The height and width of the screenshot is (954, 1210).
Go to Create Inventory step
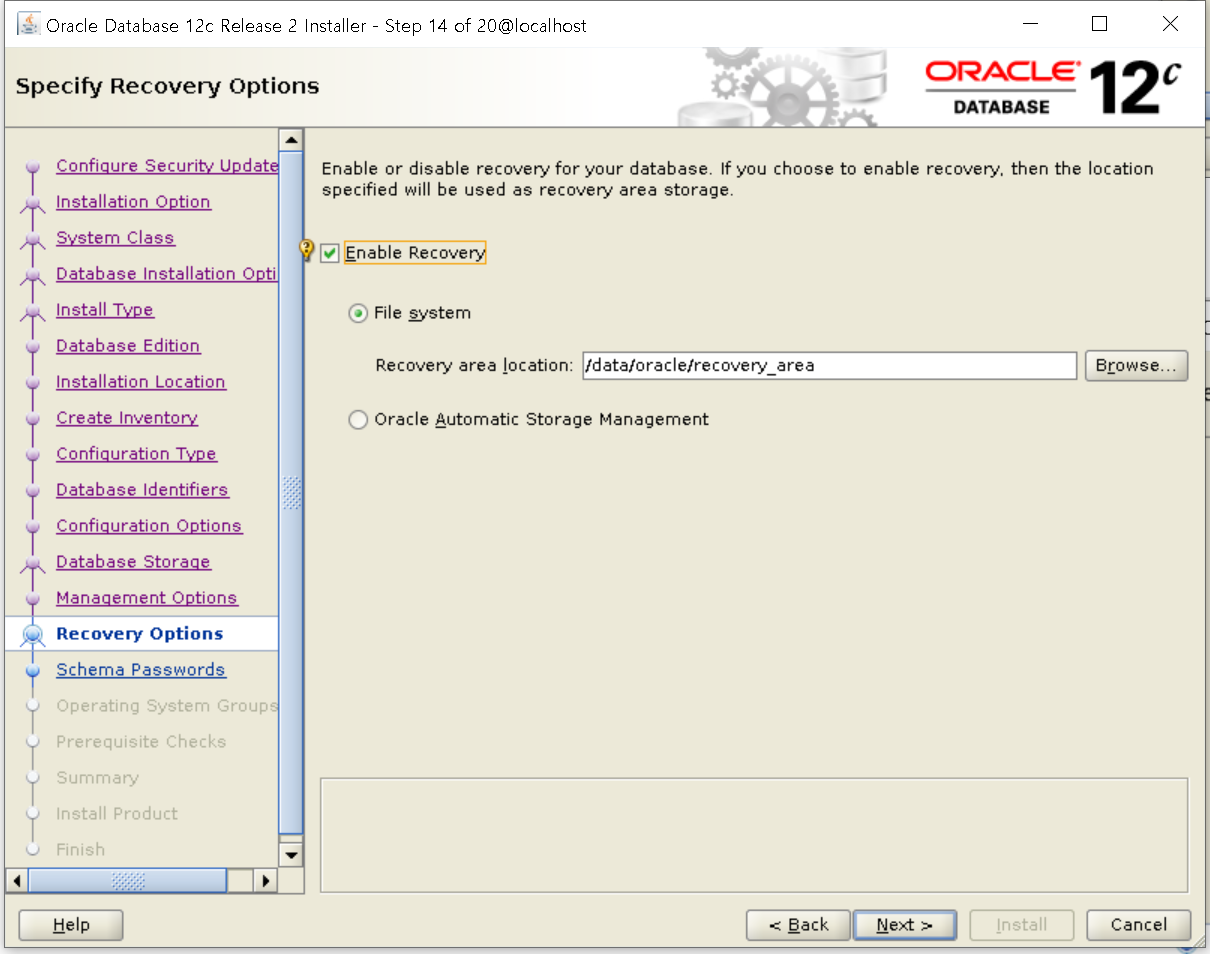127,418
